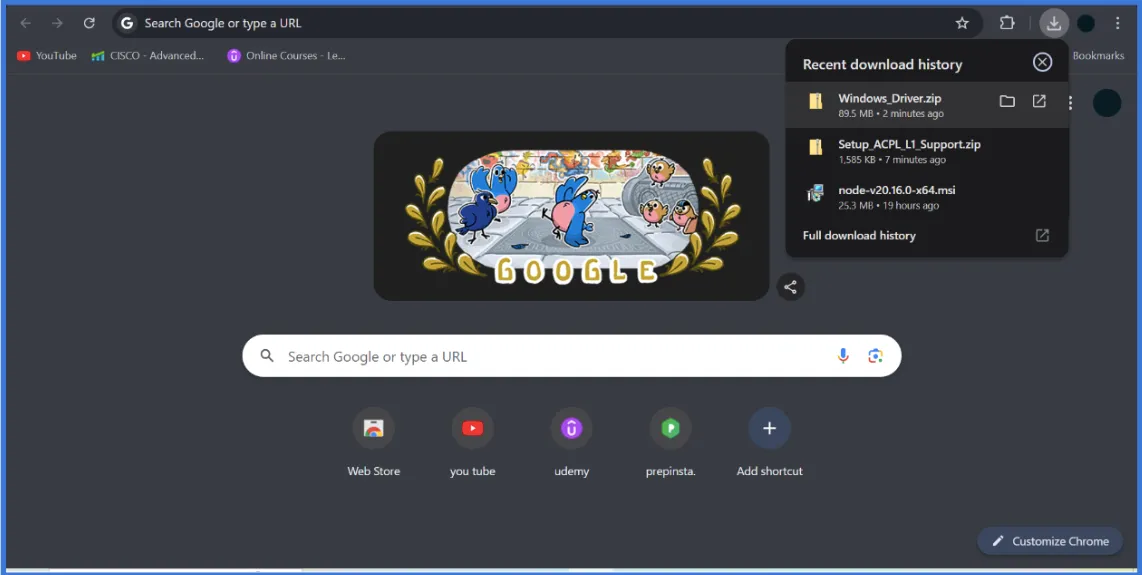The image size is (1142, 575).
Task: Show Windows_Driver.zip in folder
Action: 1007,101
